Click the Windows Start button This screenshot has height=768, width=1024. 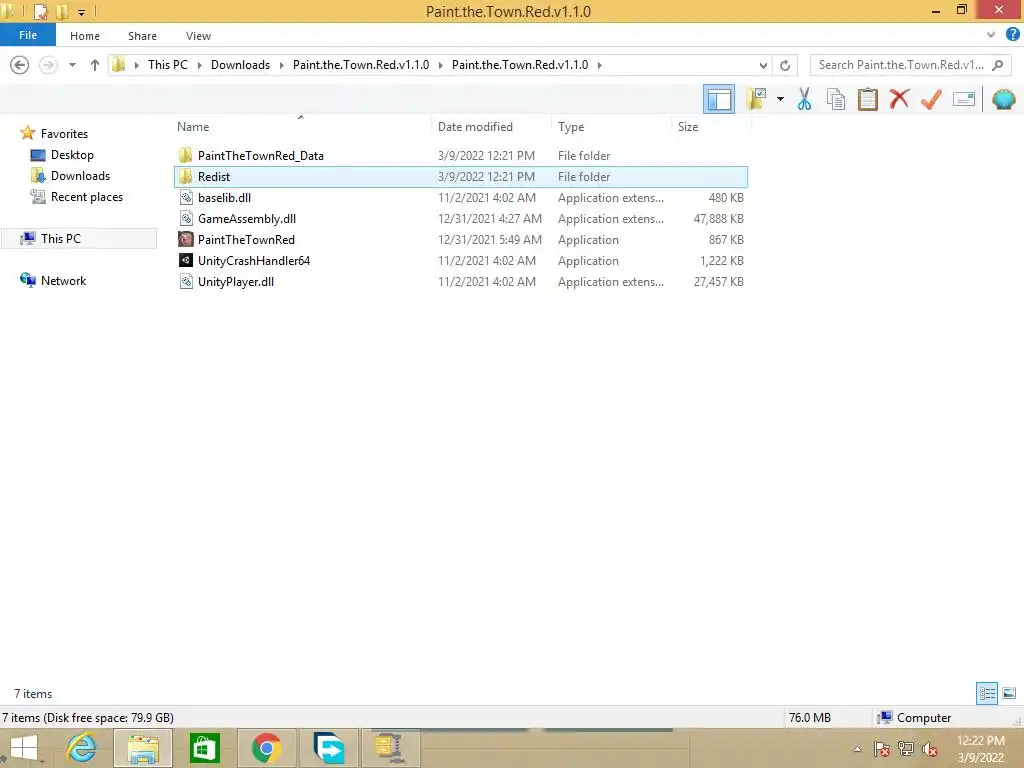click(24, 748)
